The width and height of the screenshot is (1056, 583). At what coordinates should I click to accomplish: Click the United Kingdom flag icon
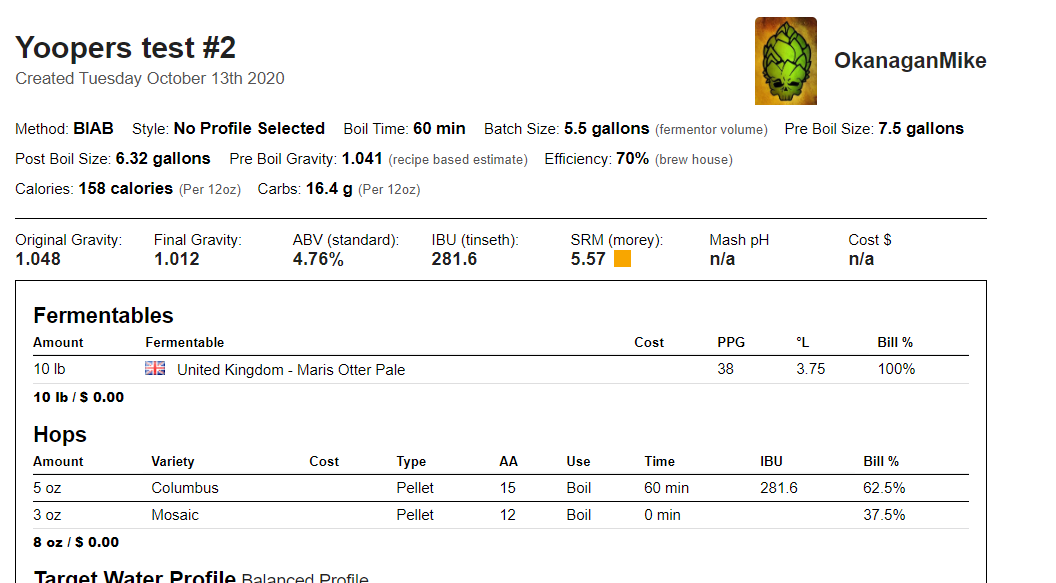pyautogui.click(x=155, y=368)
